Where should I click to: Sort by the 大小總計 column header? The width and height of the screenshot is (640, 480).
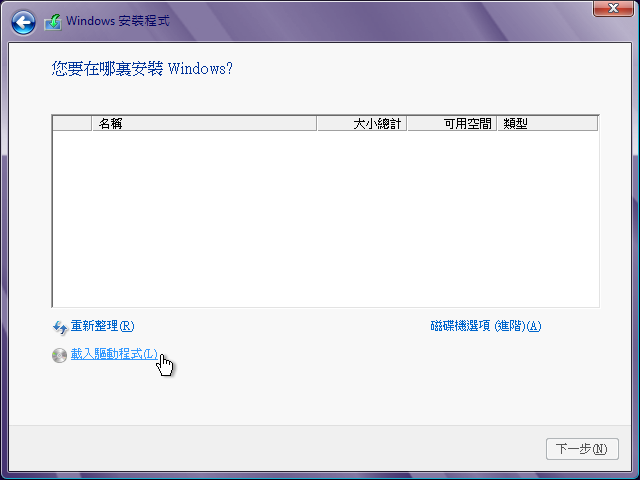(362, 123)
